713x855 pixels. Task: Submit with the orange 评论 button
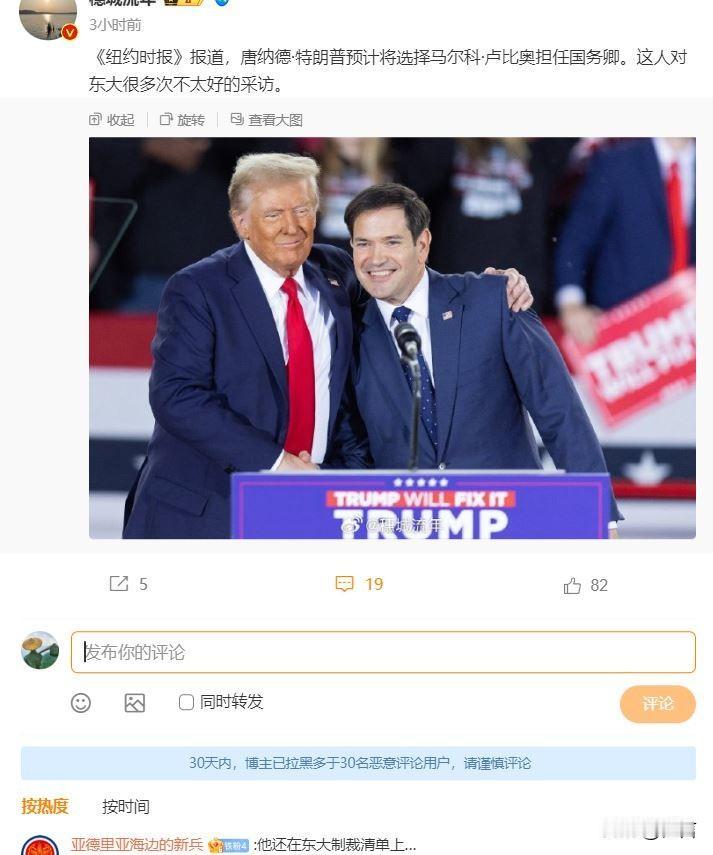coord(658,704)
